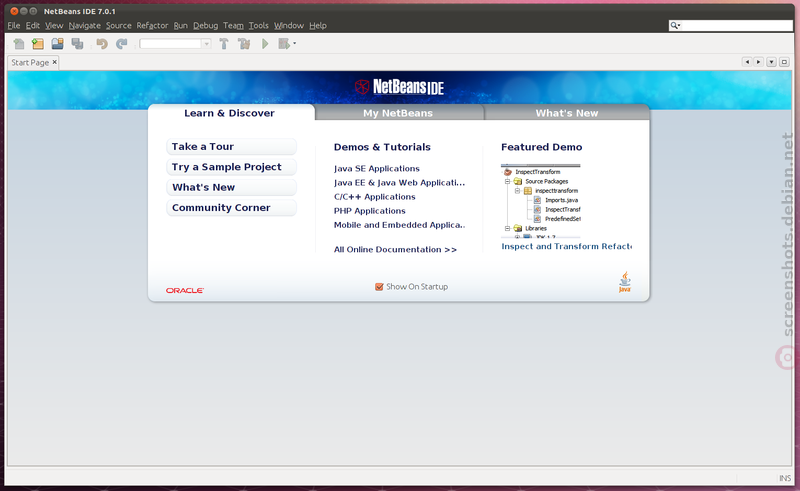800x491 pixels.
Task: Open Mobile and Embedded Applications link
Action: pos(399,225)
